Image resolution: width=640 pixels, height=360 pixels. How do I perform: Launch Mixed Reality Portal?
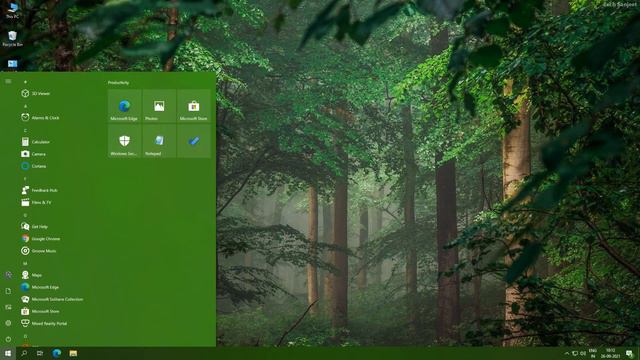point(59,323)
